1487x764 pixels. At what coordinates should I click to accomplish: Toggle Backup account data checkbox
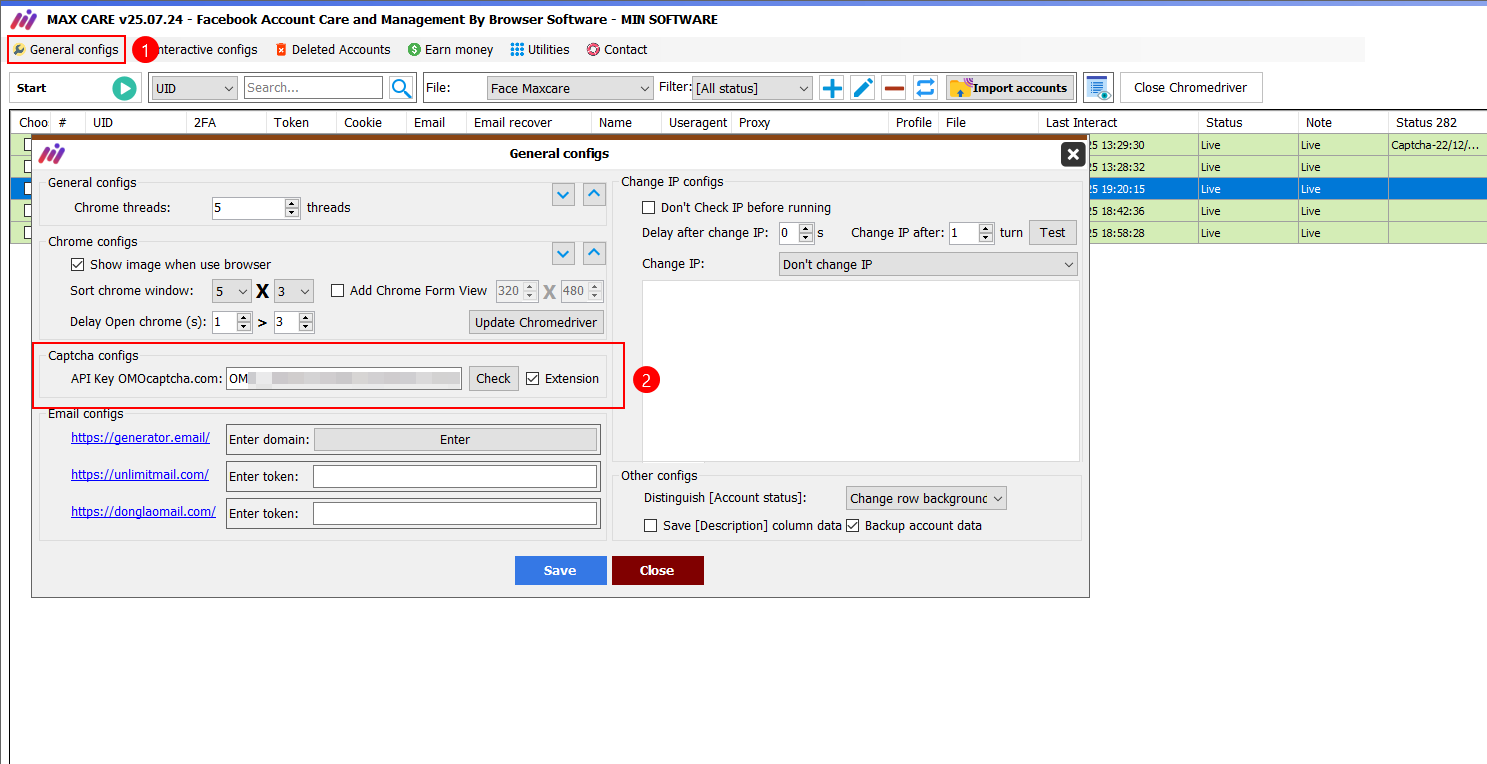click(x=853, y=526)
